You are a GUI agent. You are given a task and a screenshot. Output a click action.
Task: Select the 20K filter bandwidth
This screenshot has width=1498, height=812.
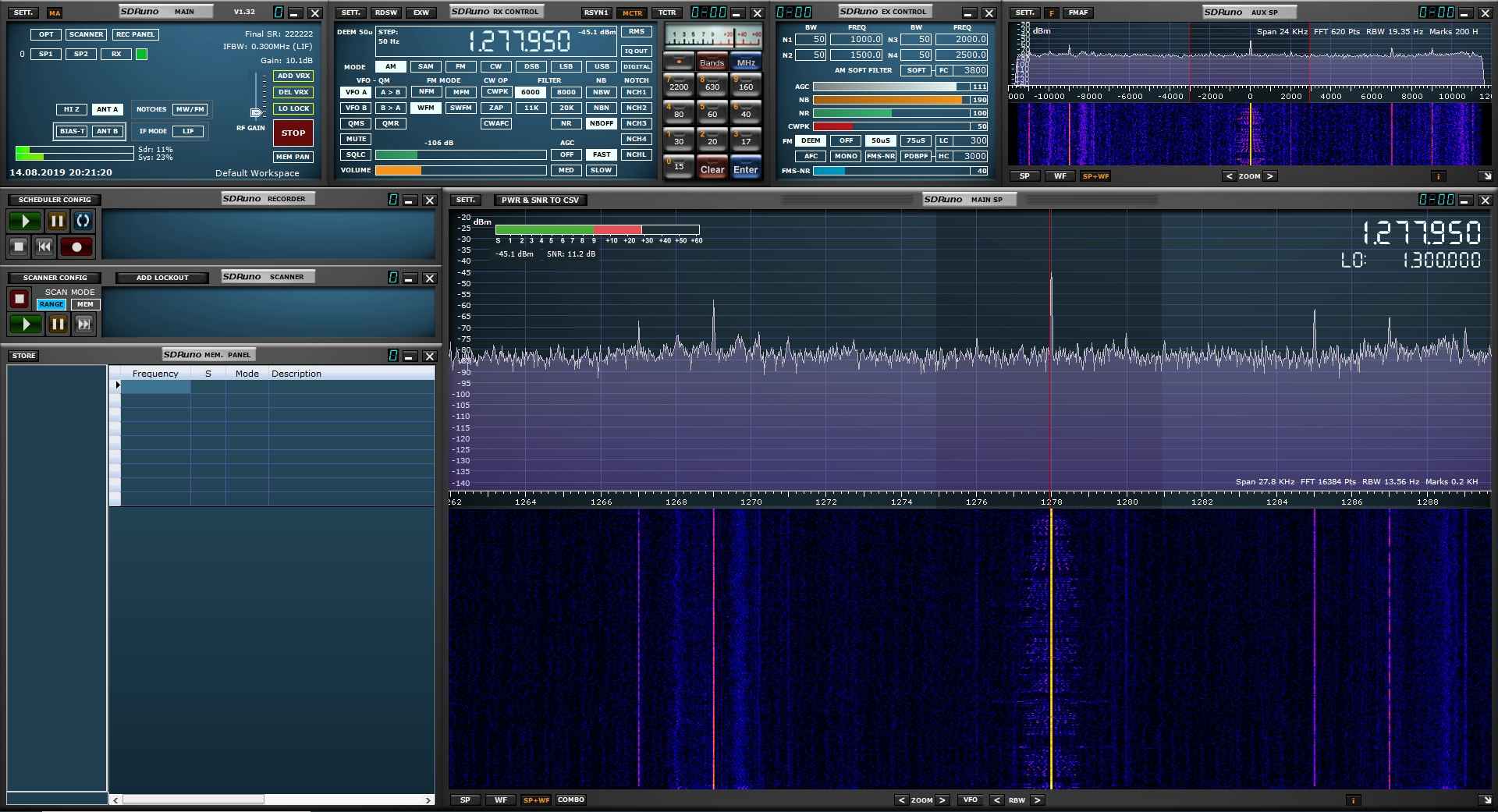tap(566, 108)
